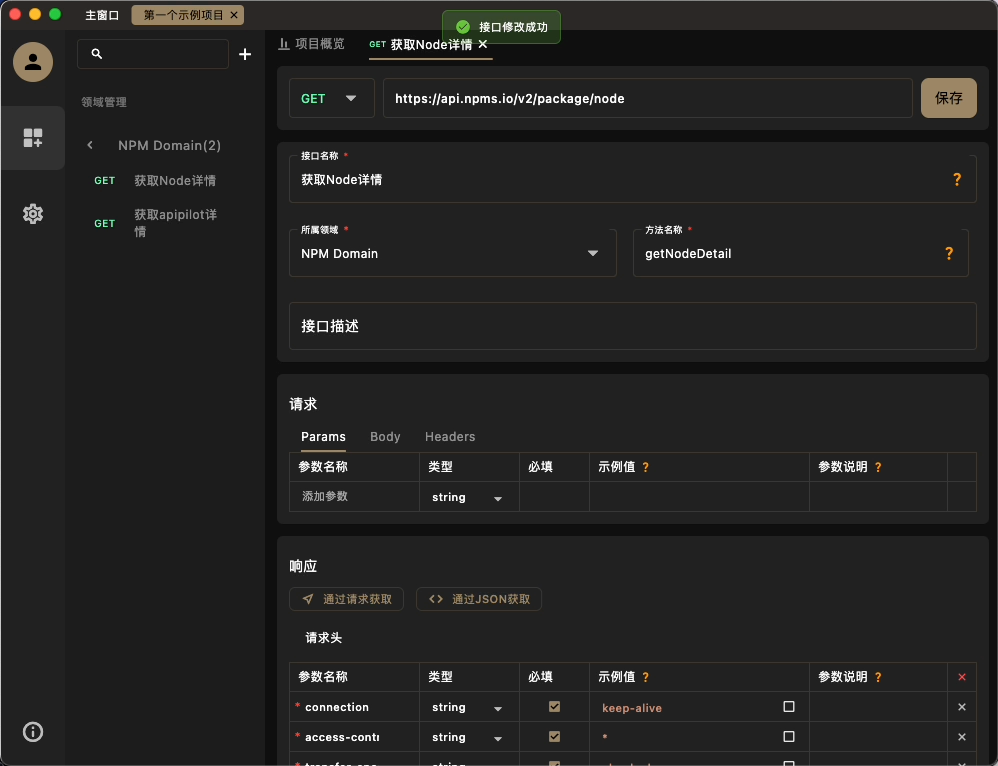Click the help icon for 方法名称

point(949,253)
